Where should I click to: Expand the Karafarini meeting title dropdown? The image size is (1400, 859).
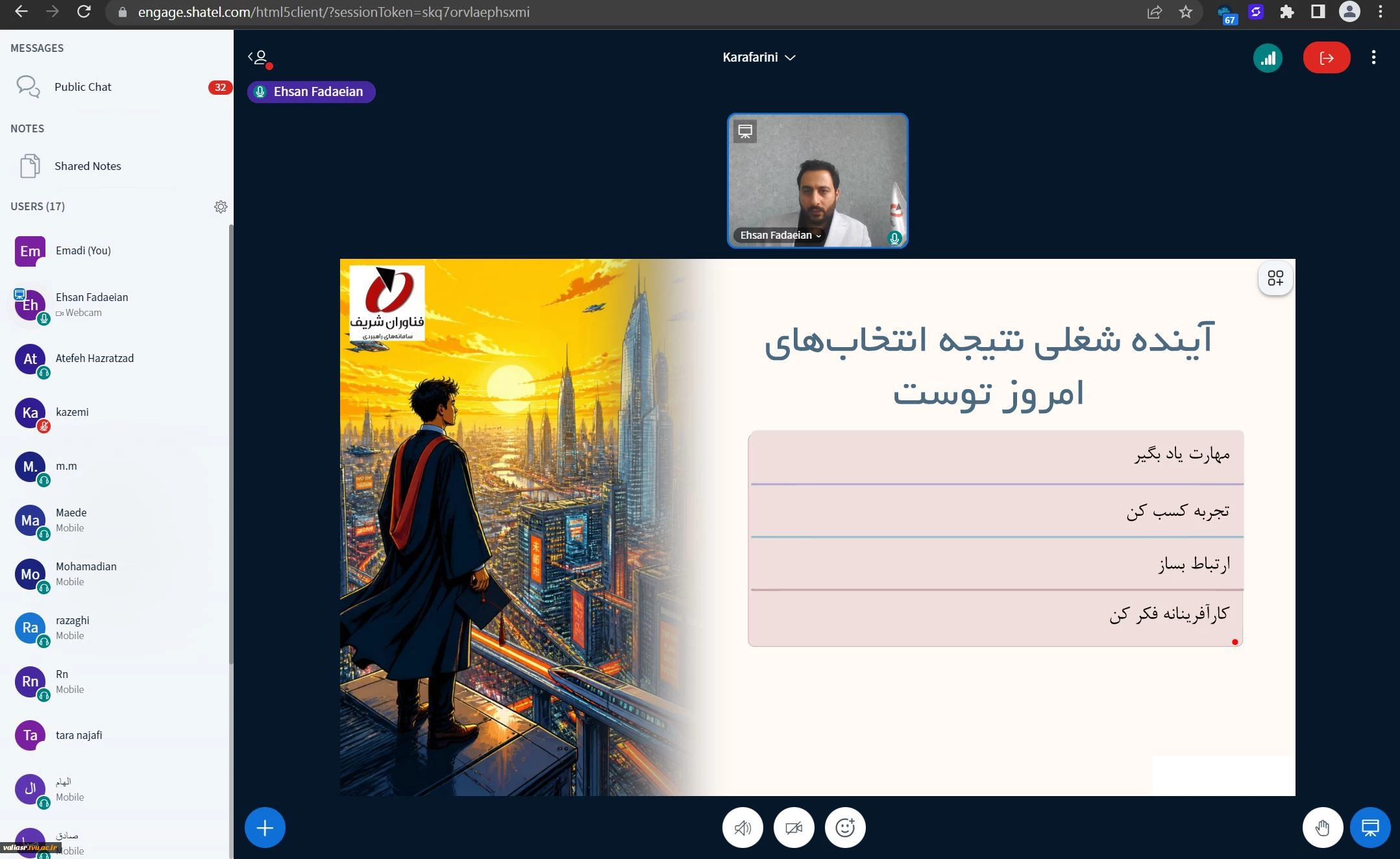point(759,57)
